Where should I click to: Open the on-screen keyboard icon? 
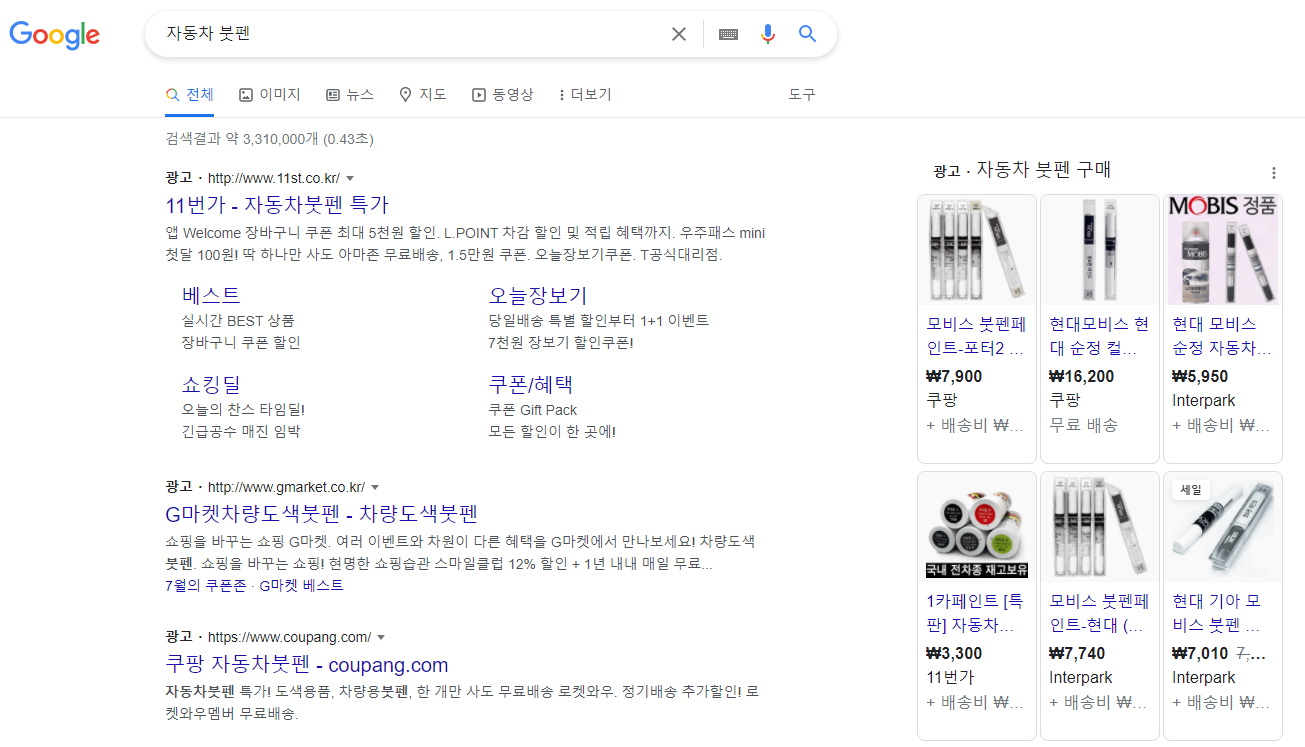(x=728, y=34)
